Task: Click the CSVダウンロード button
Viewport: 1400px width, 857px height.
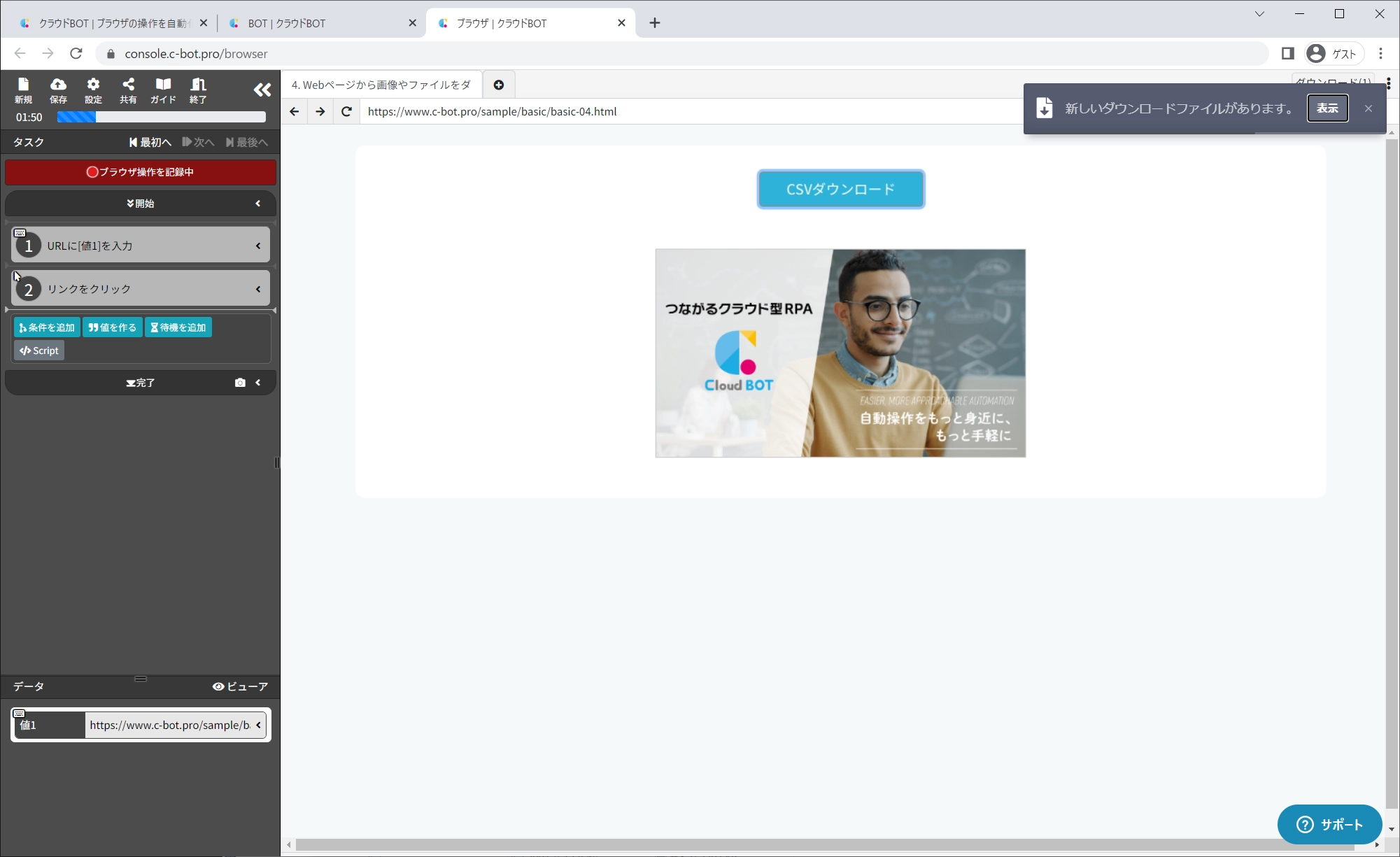Action: click(840, 189)
